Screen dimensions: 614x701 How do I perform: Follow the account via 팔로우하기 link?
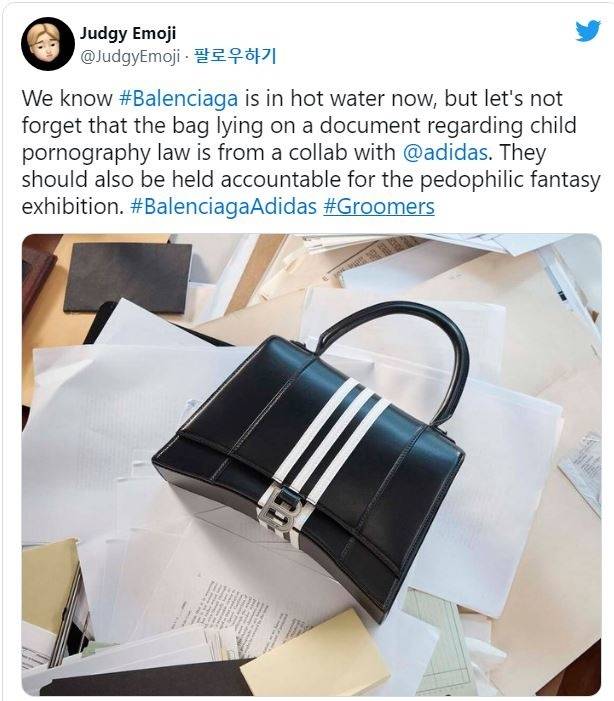pyautogui.click(x=235, y=56)
